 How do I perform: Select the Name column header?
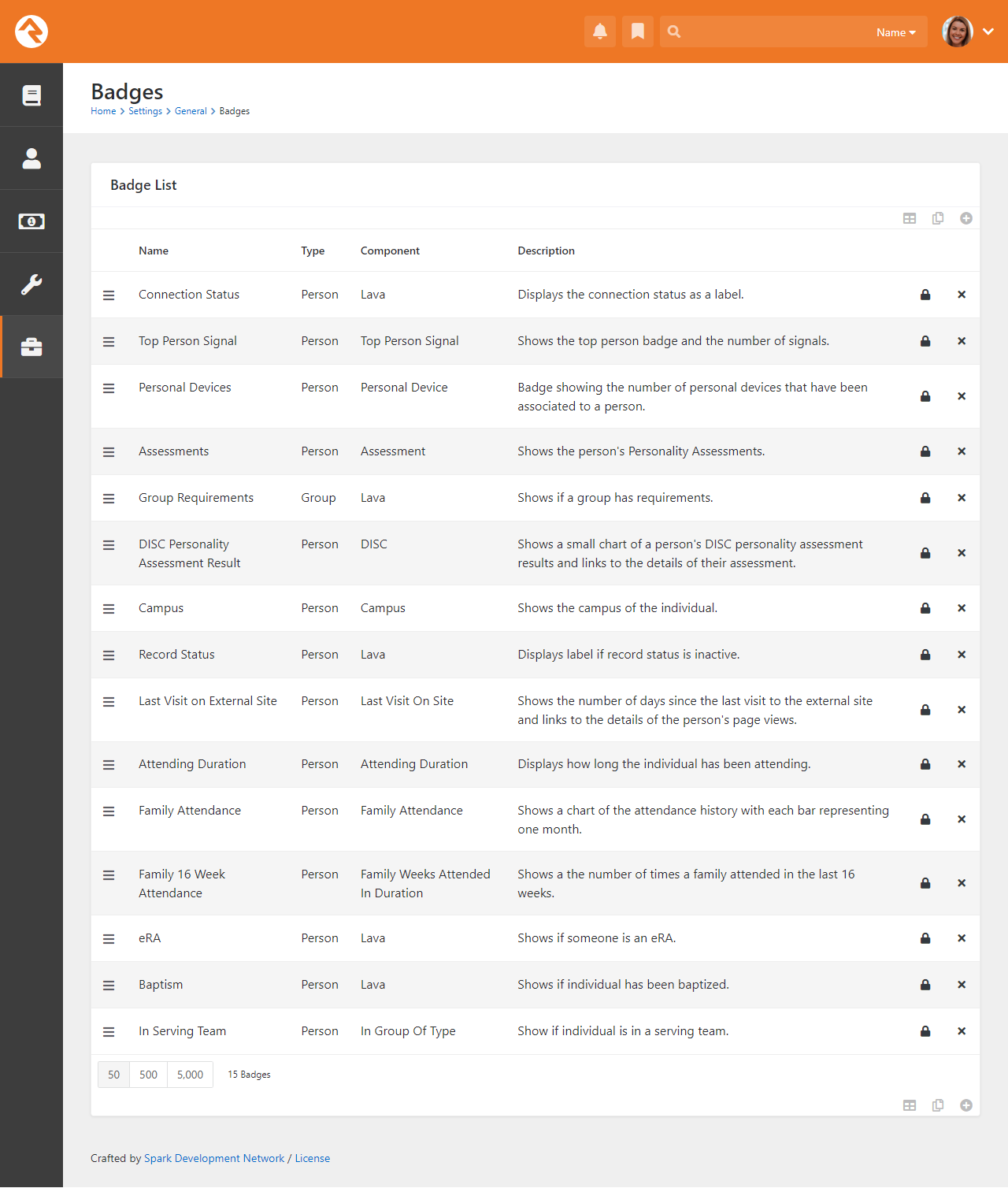pos(154,251)
